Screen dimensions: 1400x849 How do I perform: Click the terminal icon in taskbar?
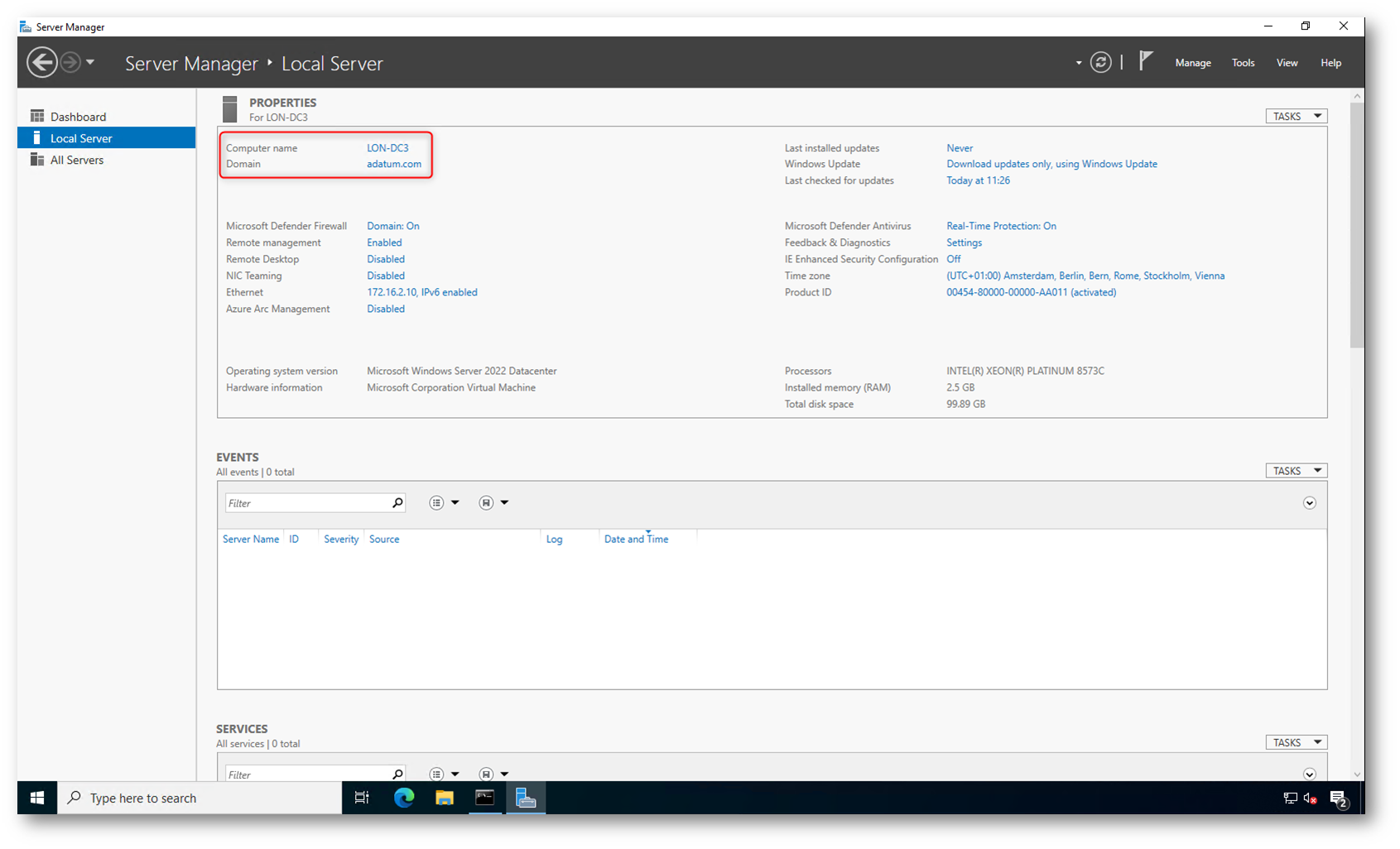pyautogui.click(x=485, y=798)
